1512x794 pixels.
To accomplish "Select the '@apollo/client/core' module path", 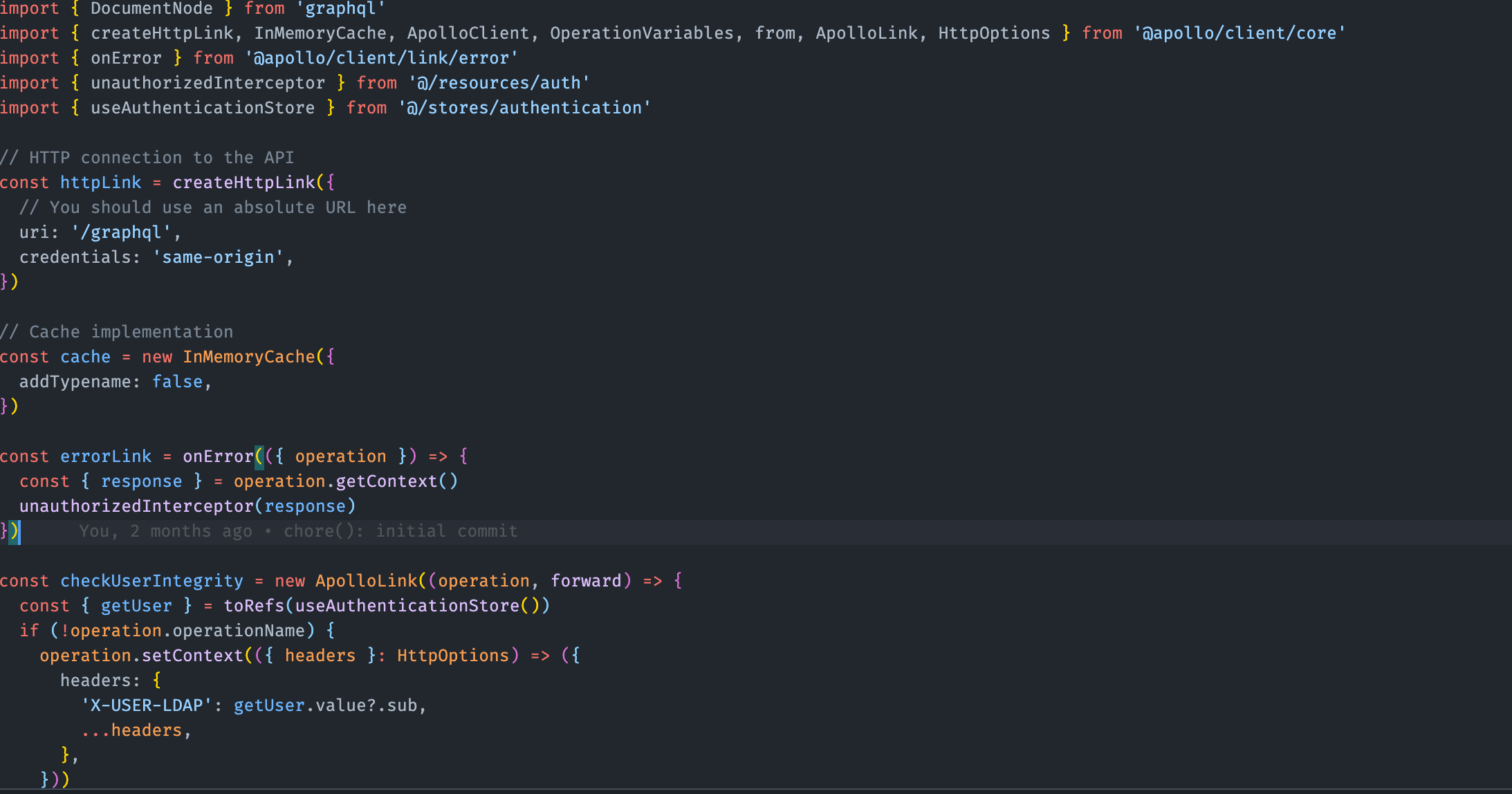I will (x=1239, y=33).
